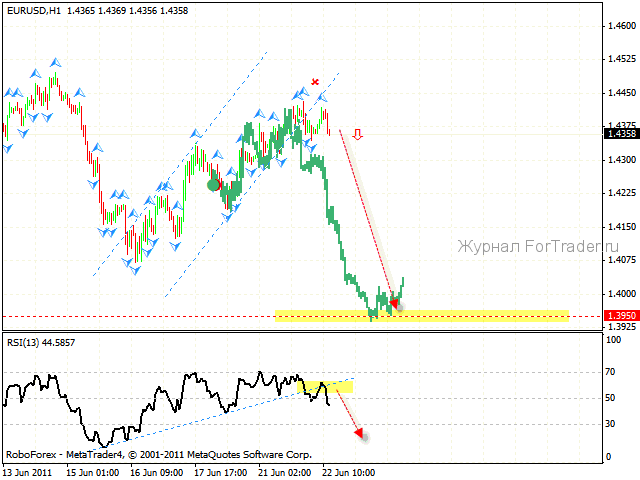Click the 1.4525 price axis label

click(x=622, y=59)
